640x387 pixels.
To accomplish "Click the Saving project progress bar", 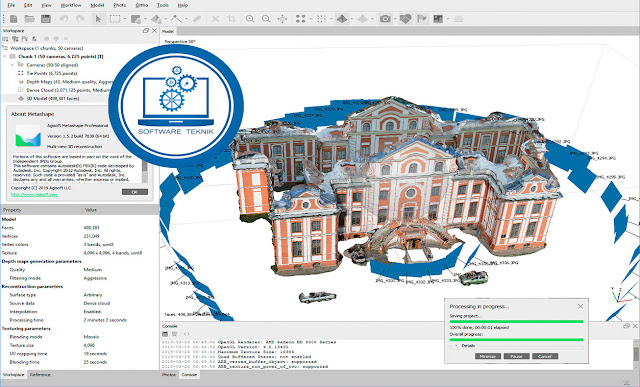I will [516, 322].
